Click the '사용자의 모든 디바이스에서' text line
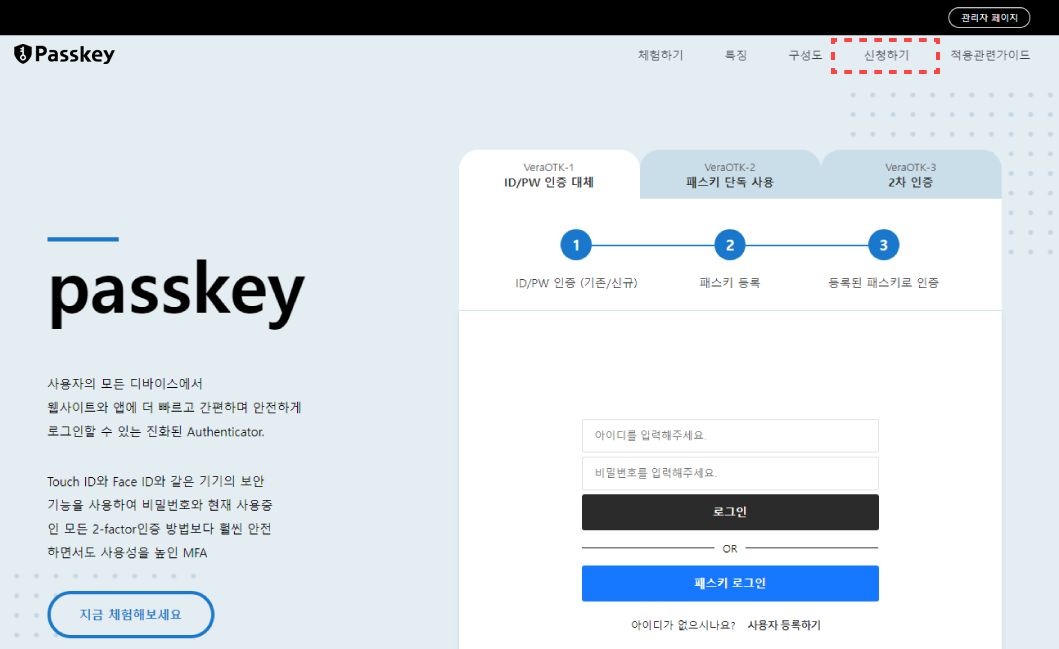The height and width of the screenshot is (649, 1059). tap(125, 384)
